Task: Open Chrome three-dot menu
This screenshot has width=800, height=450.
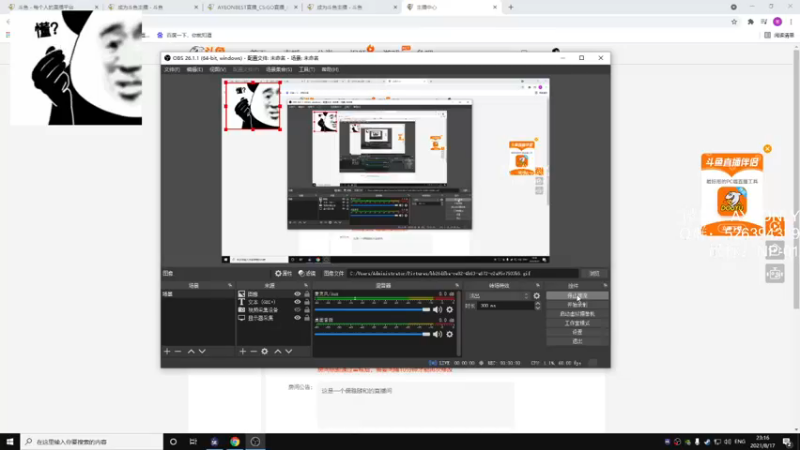Action: tap(791, 22)
